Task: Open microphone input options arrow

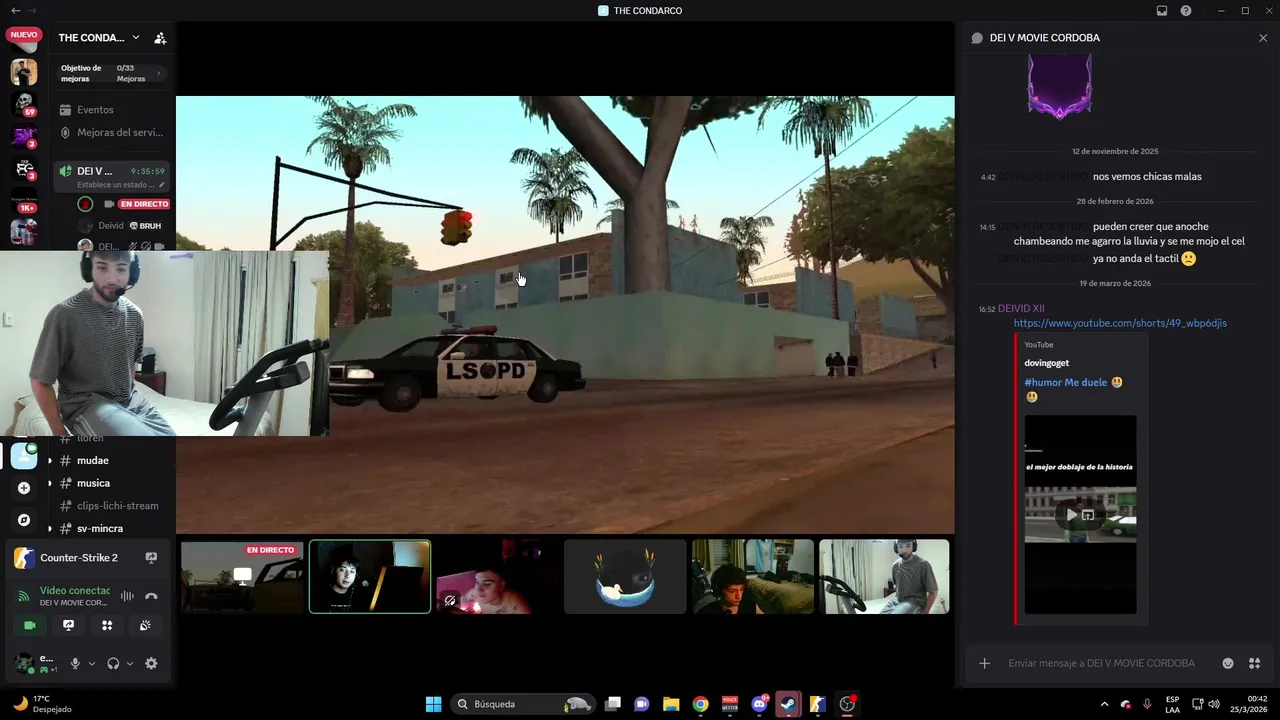Action: (91, 663)
